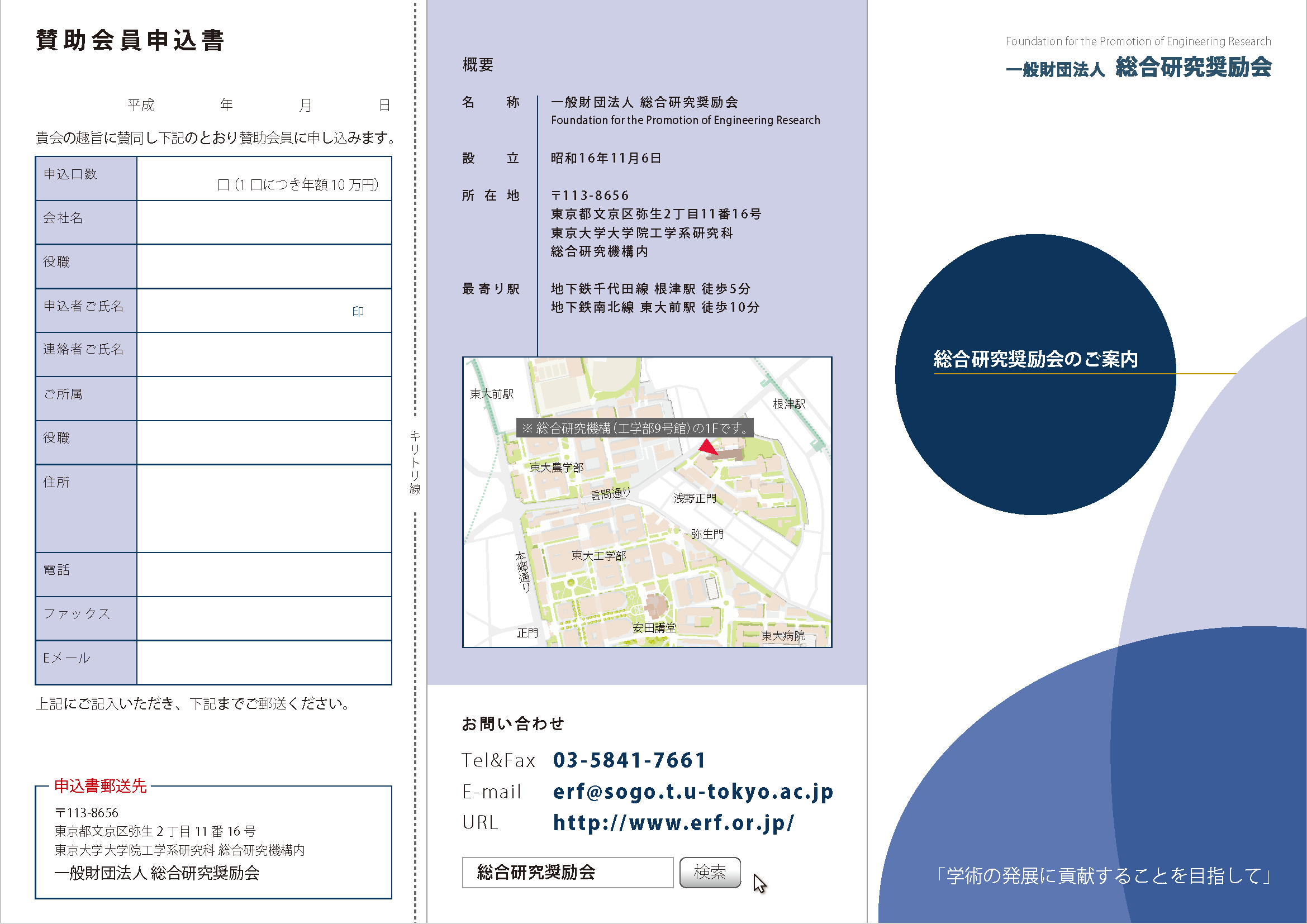The height and width of the screenshot is (924, 1307).
Task: Click the 東大工学部 map label
Action: coord(598,555)
